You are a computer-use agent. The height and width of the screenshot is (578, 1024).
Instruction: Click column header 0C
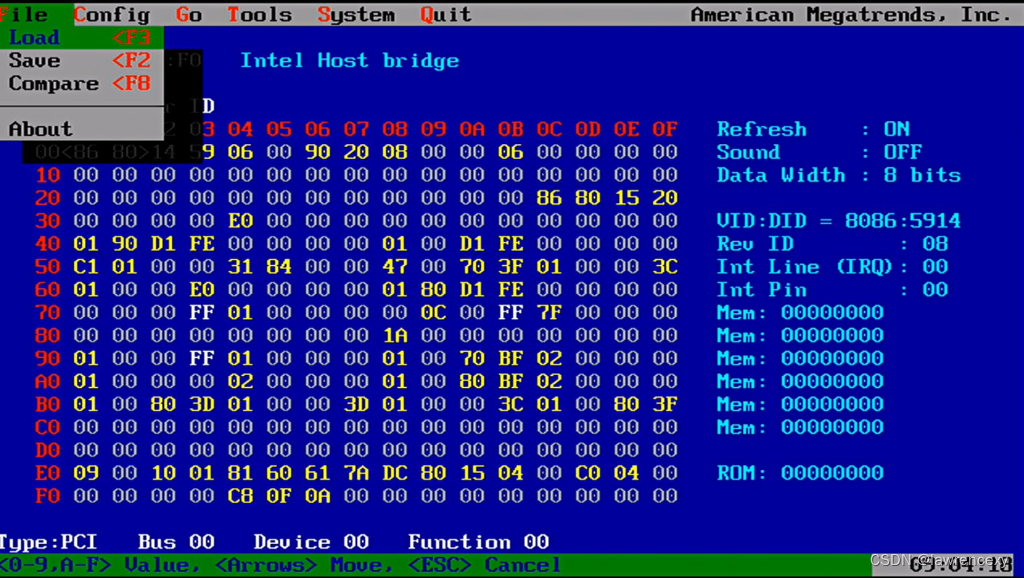click(x=549, y=129)
